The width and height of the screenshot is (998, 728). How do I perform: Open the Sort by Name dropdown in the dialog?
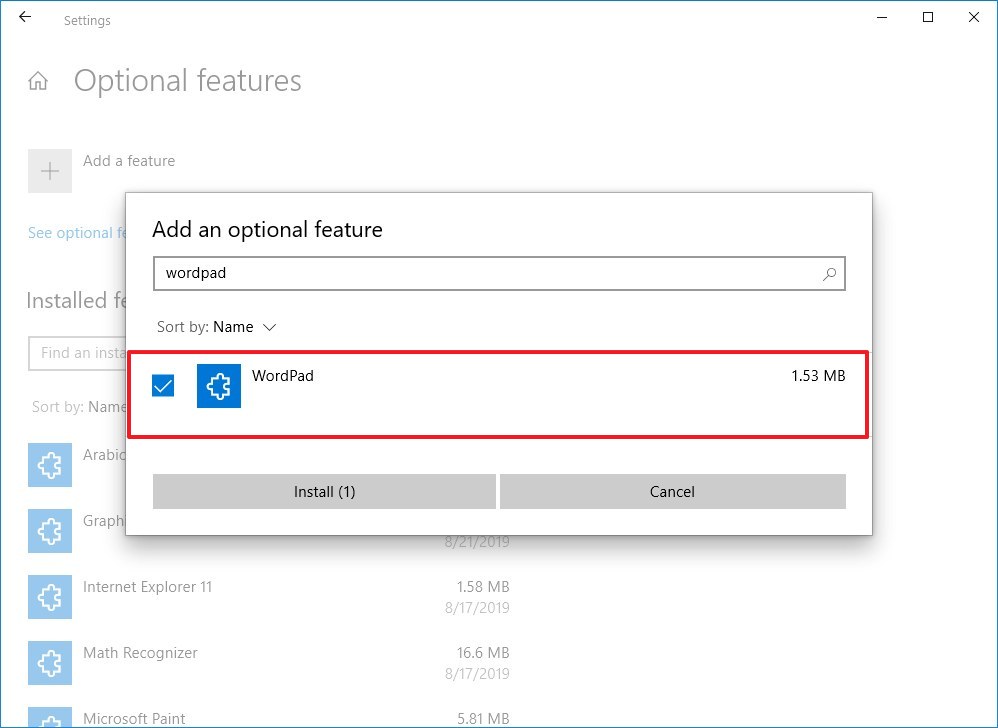click(217, 327)
